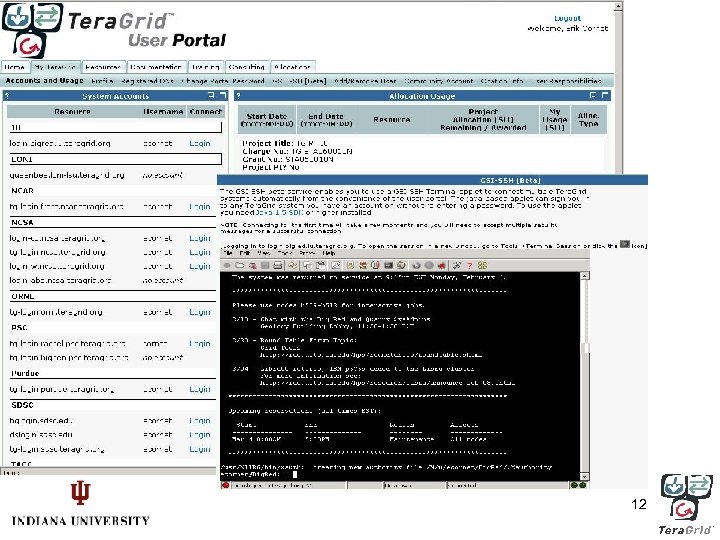
Task: Click Login for the NCAR frost resource
Action: tap(200, 207)
